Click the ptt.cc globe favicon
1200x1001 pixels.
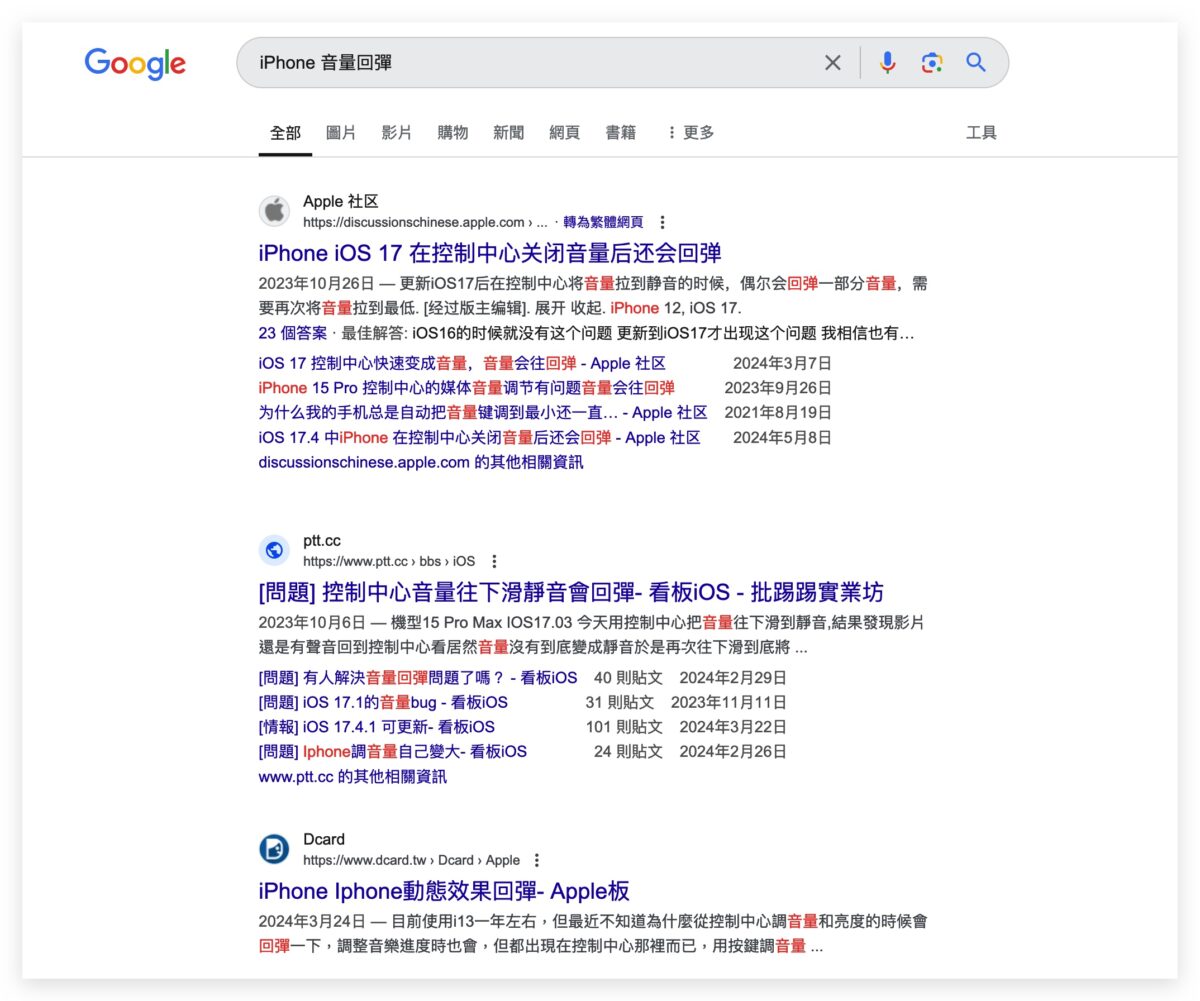[x=274, y=550]
